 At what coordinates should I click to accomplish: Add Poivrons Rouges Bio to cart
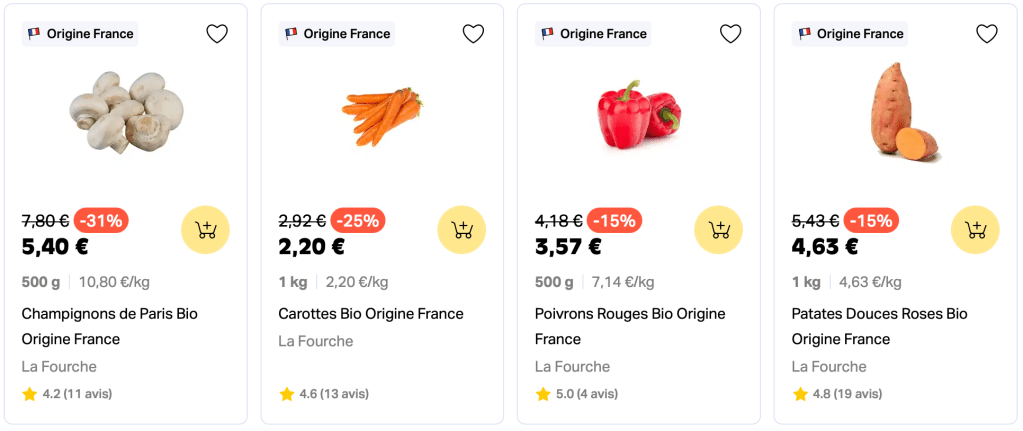point(718,230)
